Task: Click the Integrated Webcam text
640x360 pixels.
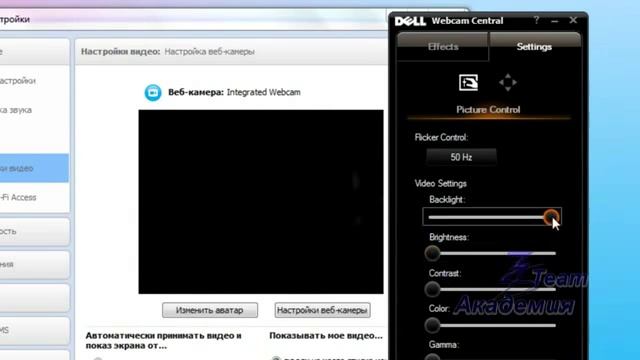Action: pyautogui.click(x=264, y=92)
